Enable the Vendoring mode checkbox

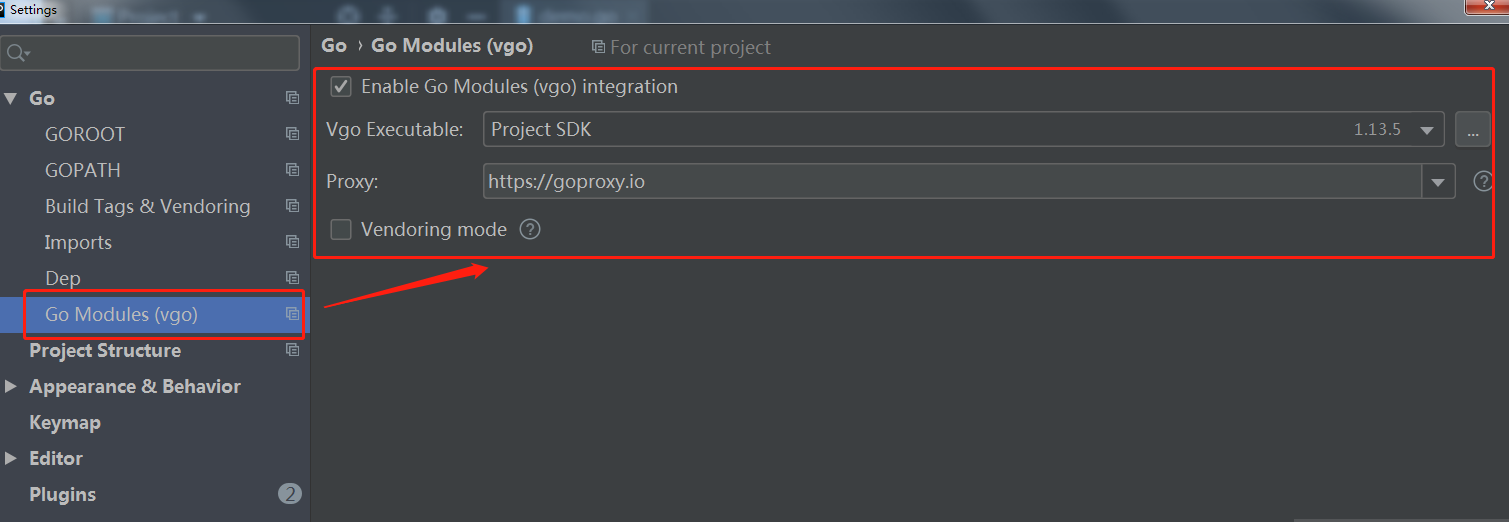pos(341,230)
